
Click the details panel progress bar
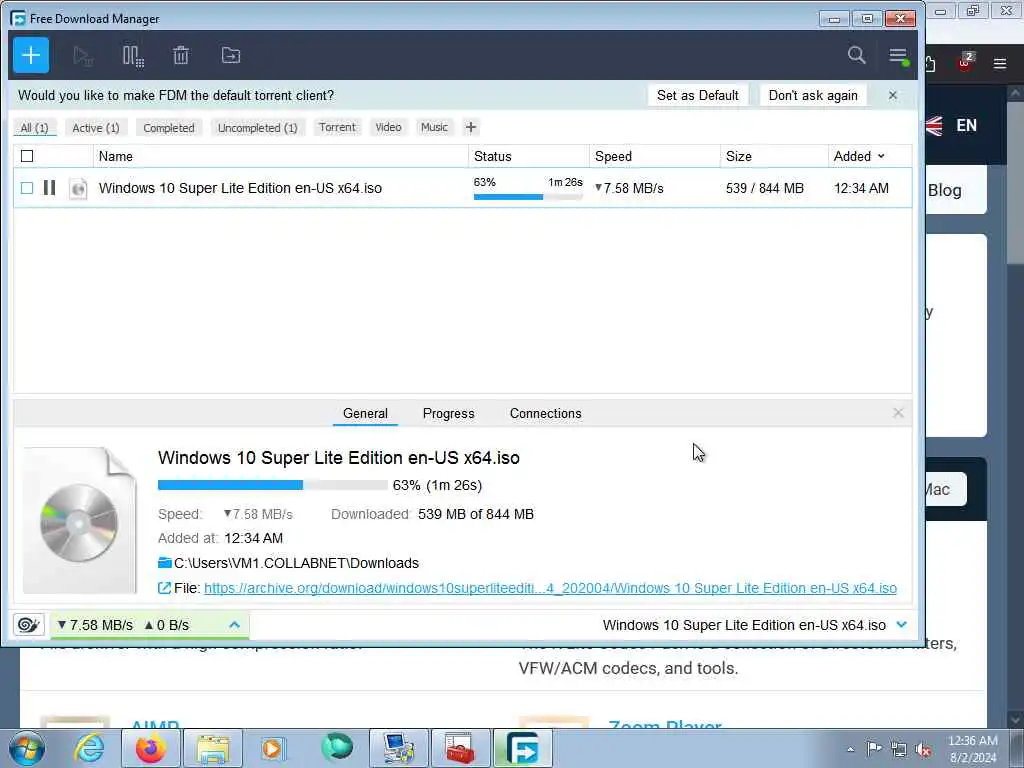[272, 485]
